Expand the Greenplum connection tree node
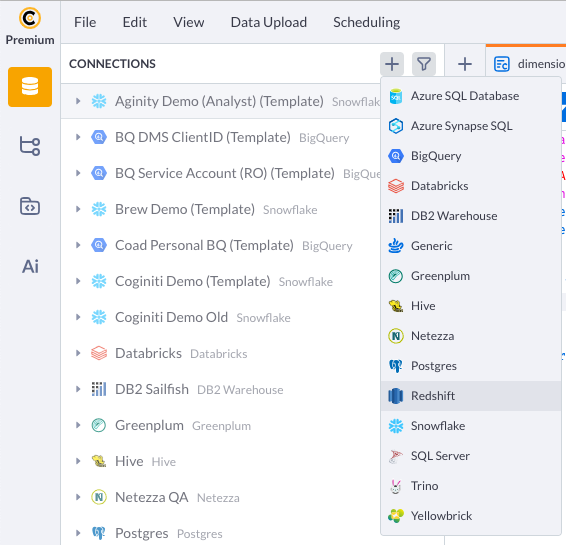Image resolution: width=566 pixels, height=545 pixels. (78, 425)
